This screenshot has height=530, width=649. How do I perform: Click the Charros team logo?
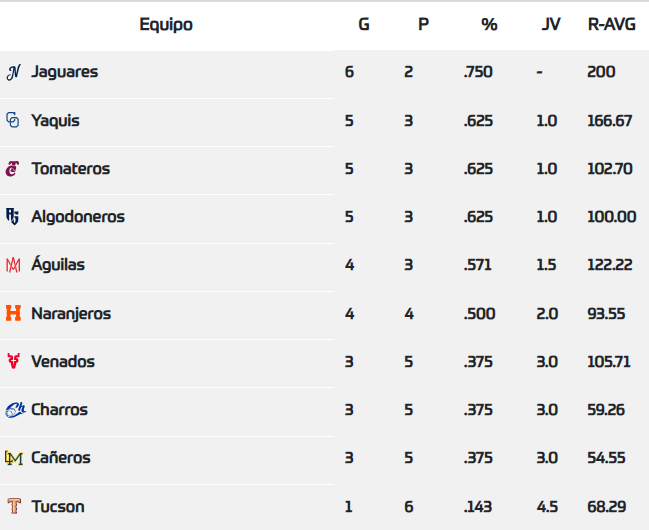click(x=14, y=409)
